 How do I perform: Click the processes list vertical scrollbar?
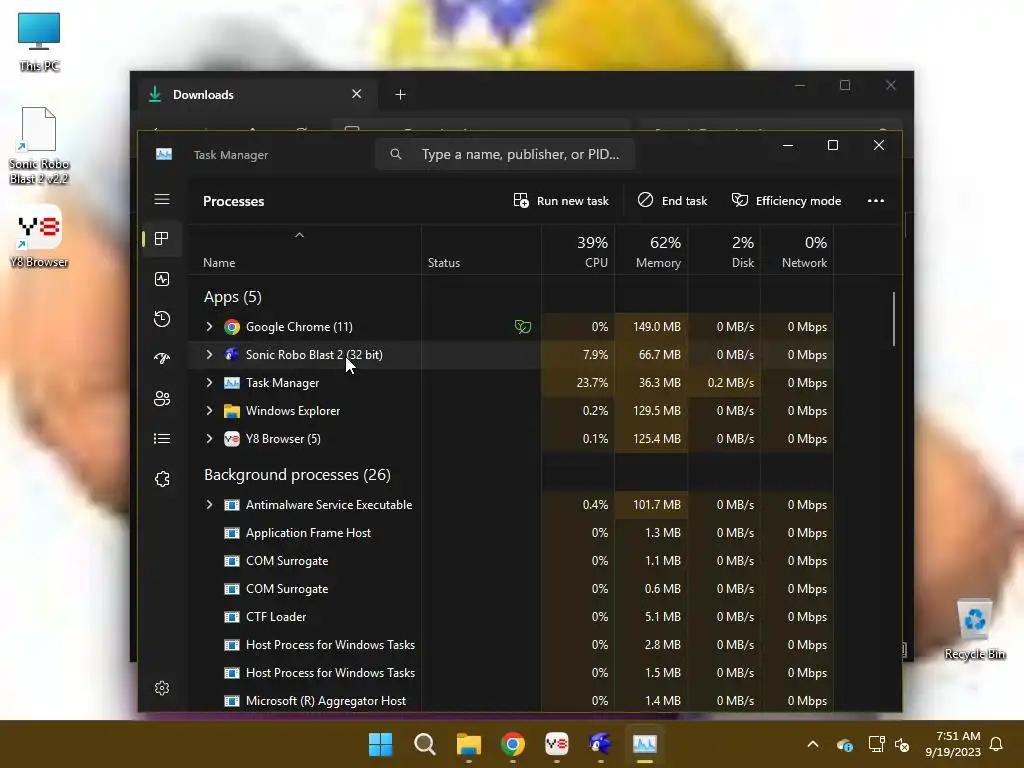click(894, 319)
